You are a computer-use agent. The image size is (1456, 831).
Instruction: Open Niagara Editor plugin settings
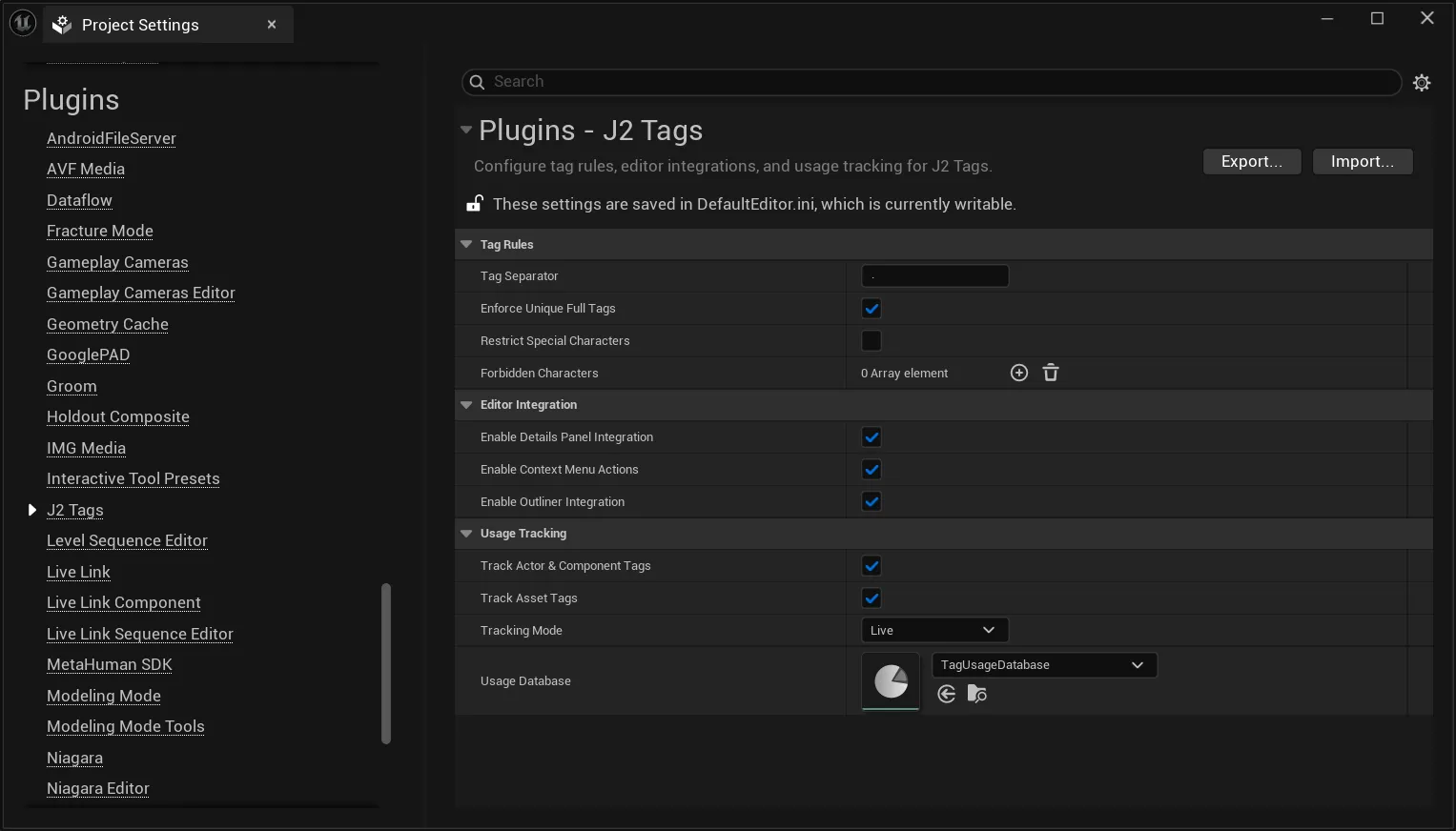pyautogui.click(x=98, y=788)
